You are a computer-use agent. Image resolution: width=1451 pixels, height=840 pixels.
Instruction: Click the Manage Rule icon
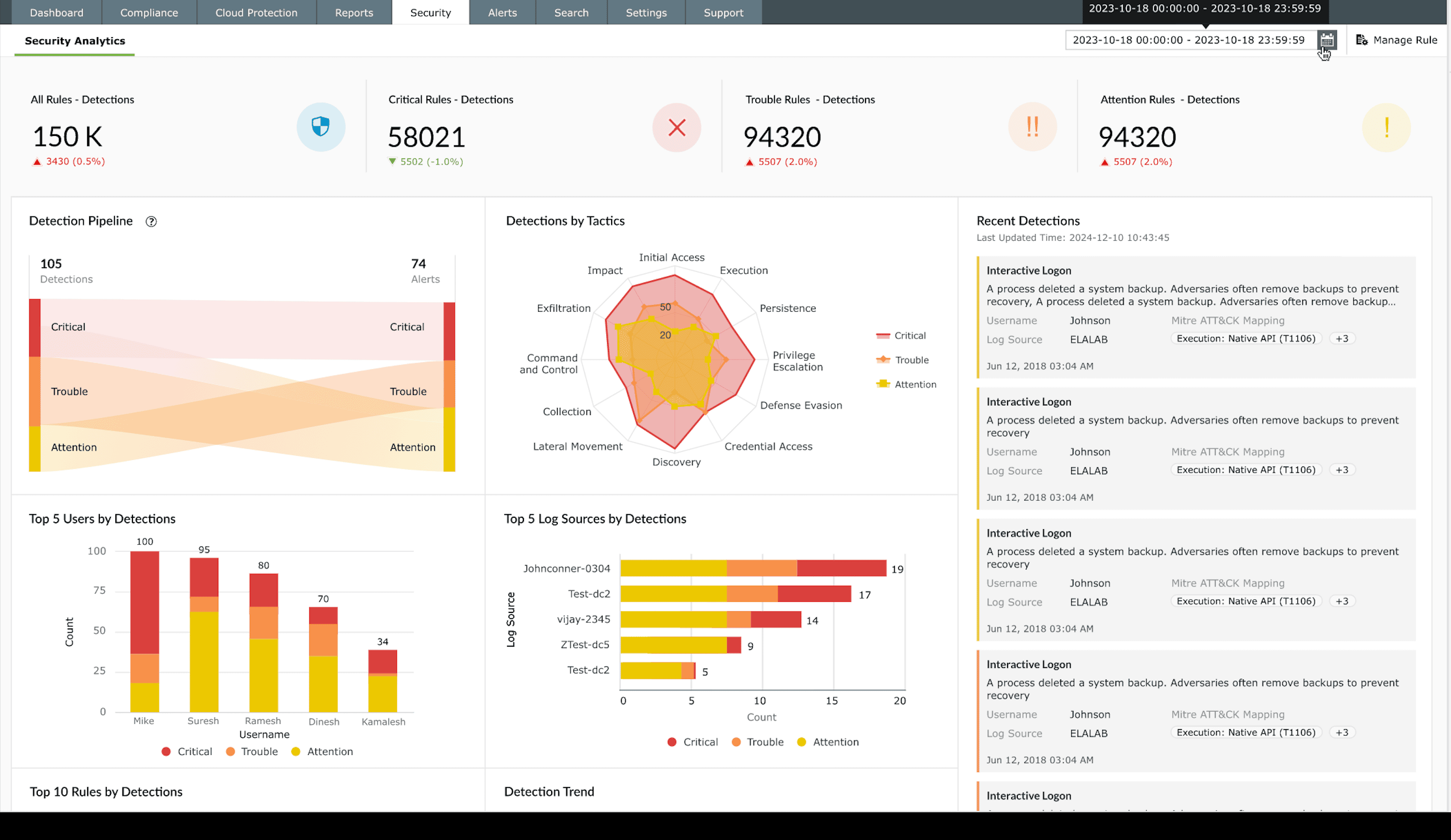pyautogui.click(x=1362, y=40)
